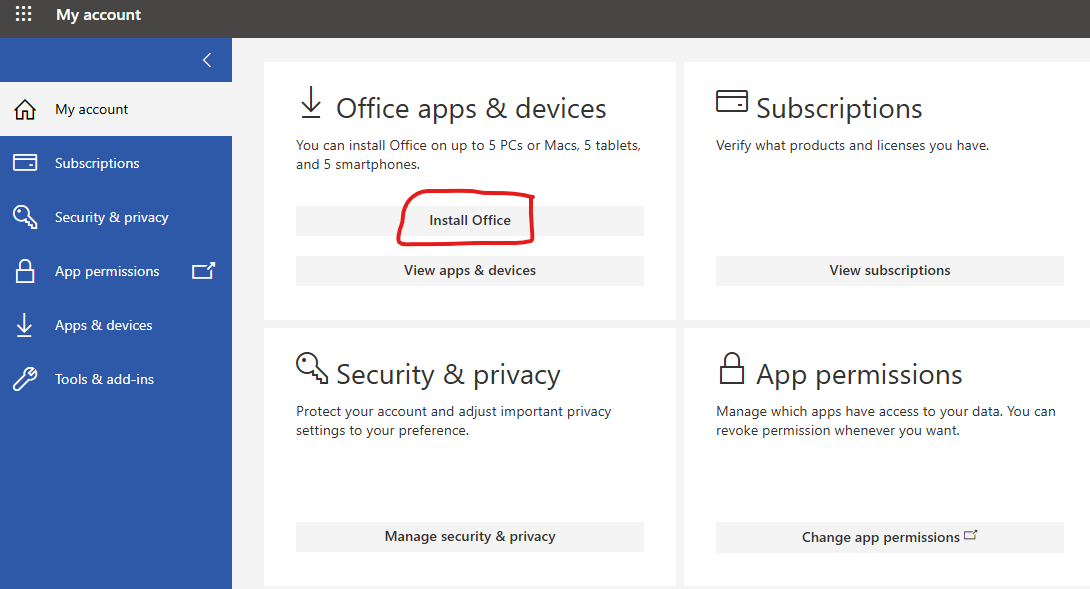Open Tools & add-ins sidebar item
The image size is (1090, 589).
[x=116, y=379]
